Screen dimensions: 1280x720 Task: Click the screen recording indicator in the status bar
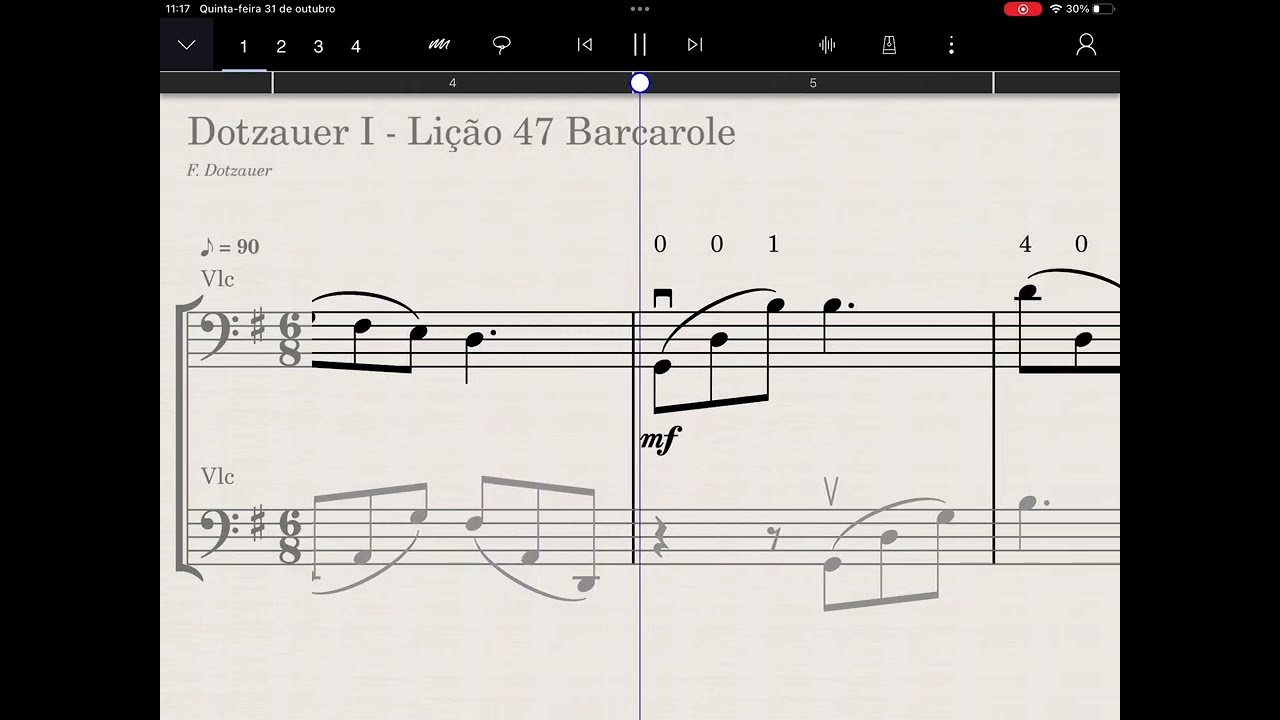1023,9
